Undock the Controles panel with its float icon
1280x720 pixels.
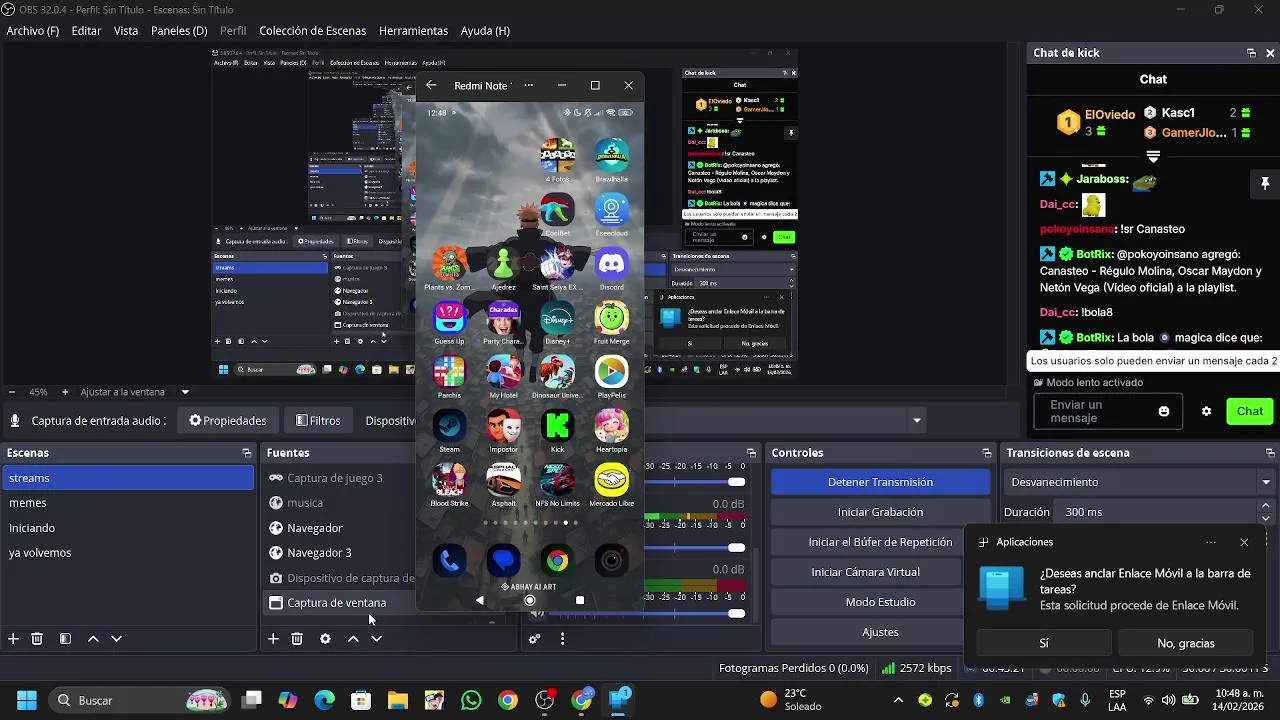click(987, 453)
